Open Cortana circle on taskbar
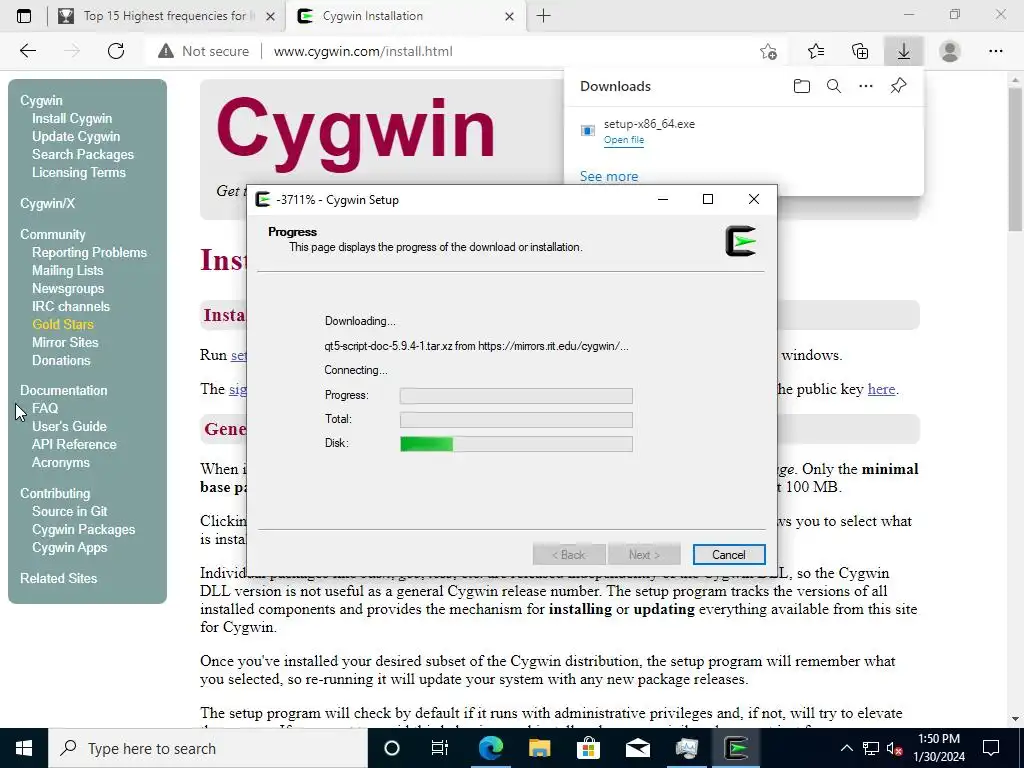Viewport: 1024px width, 768px height. [x=391, y=748]
